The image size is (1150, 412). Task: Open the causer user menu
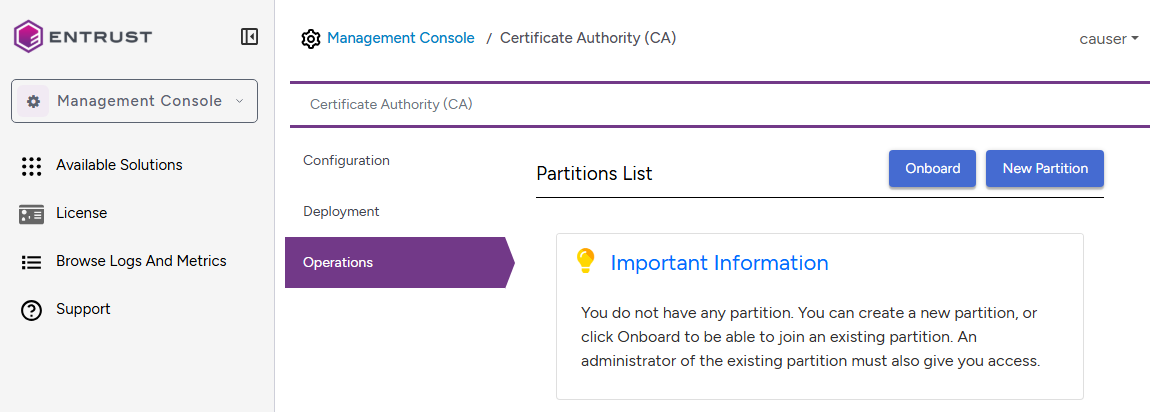1108,39
